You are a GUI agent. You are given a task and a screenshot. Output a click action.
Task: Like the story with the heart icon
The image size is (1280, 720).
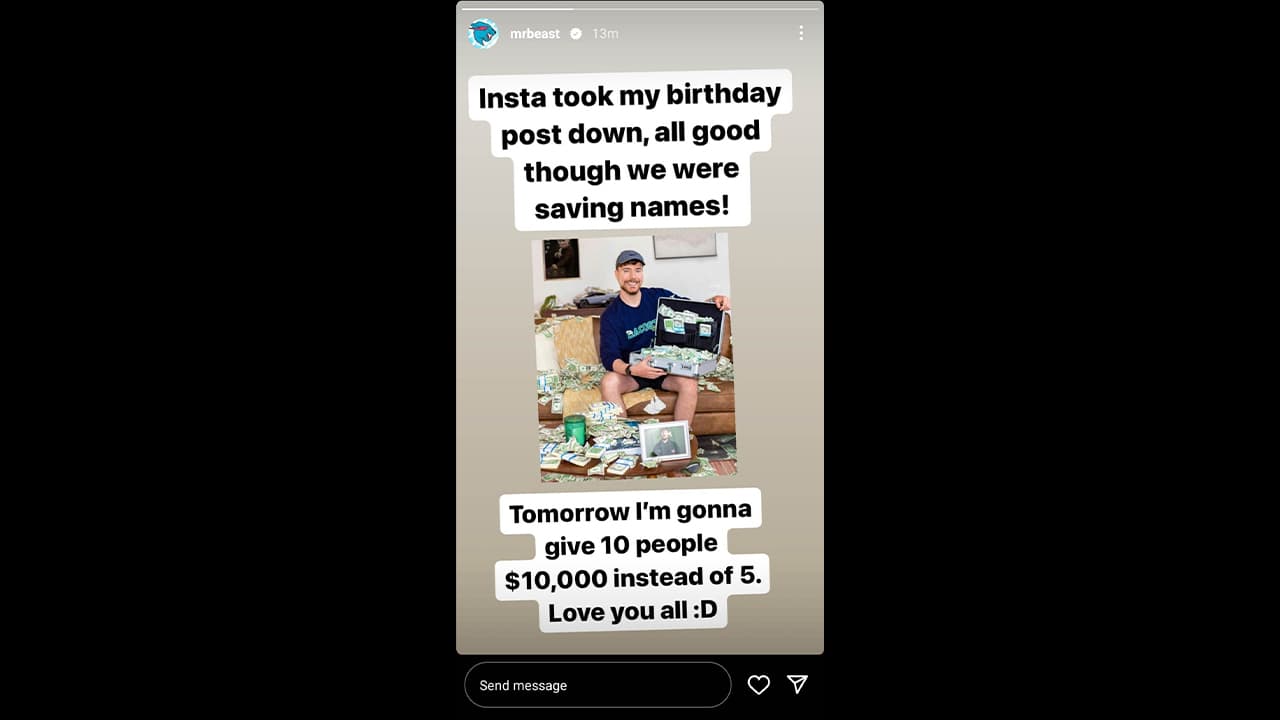[x=759, y=685]
